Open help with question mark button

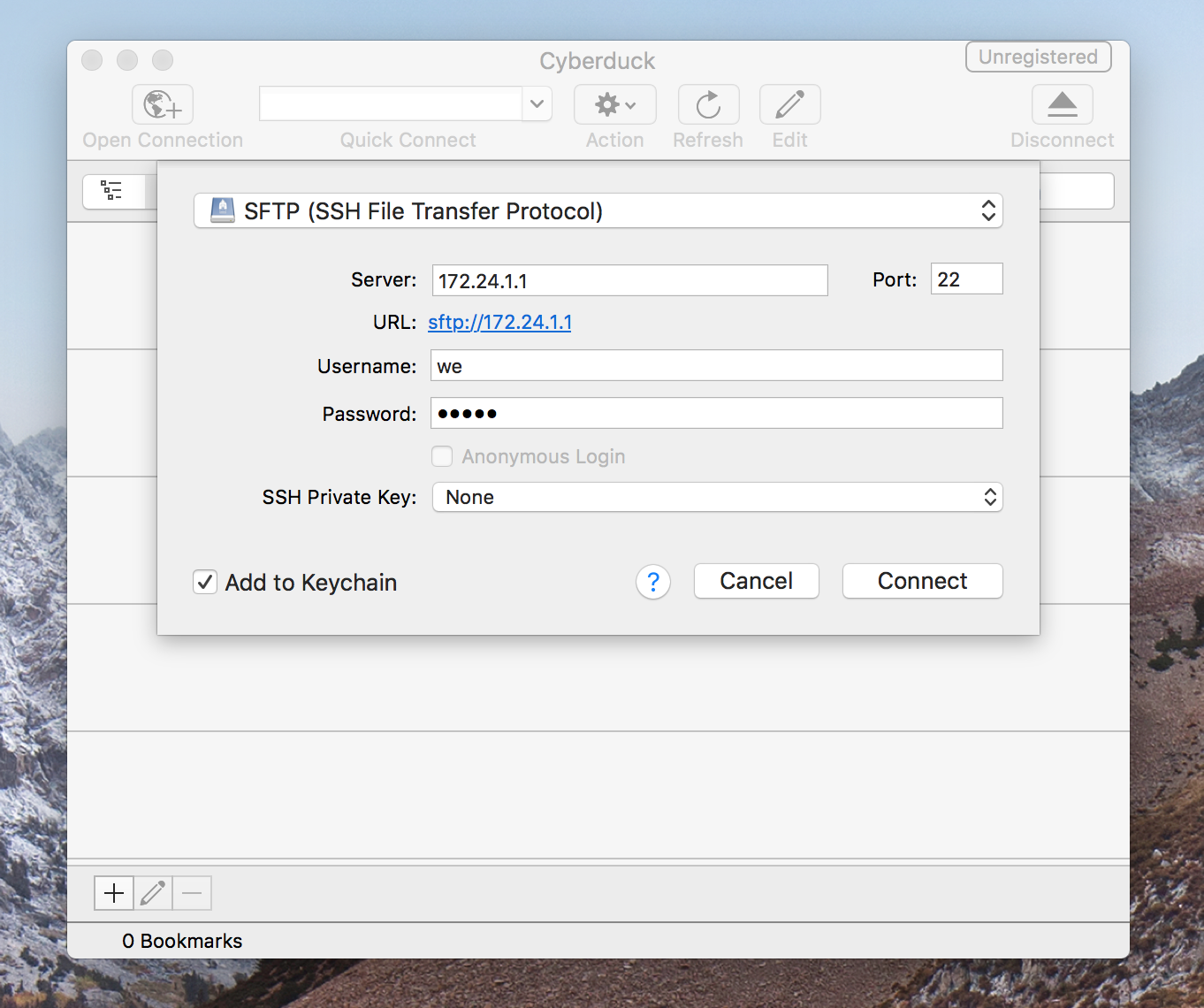(x=653, y=582)
